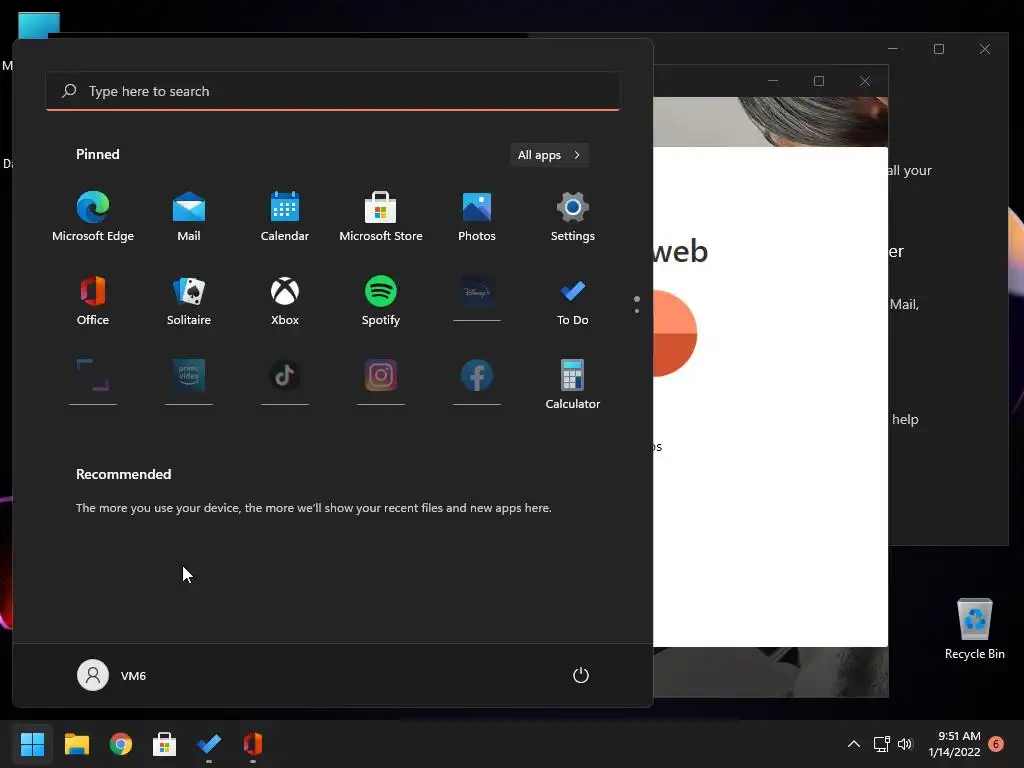Open Settings from pinned apps

coord(573,217)
